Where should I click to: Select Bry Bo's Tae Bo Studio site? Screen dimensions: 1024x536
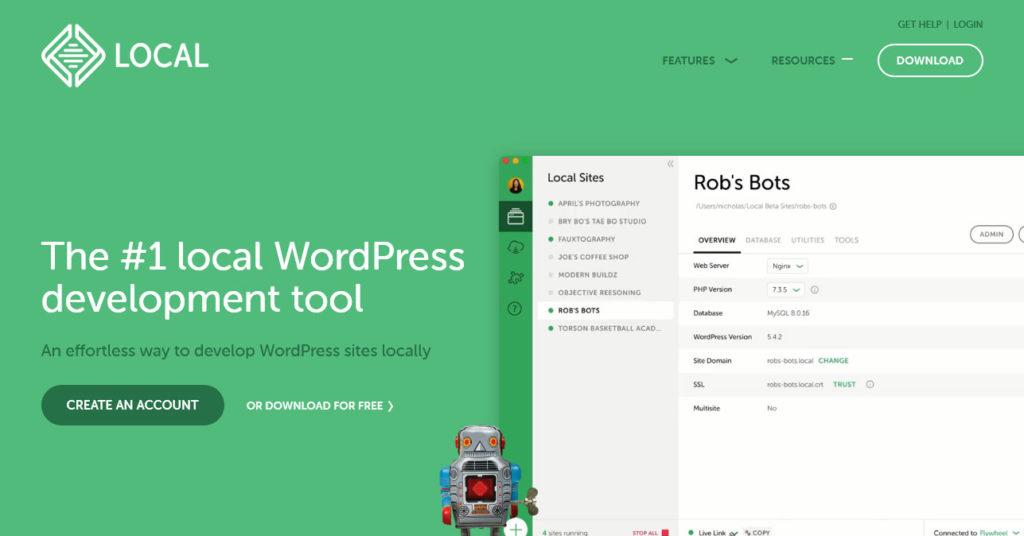coord(602,221)
